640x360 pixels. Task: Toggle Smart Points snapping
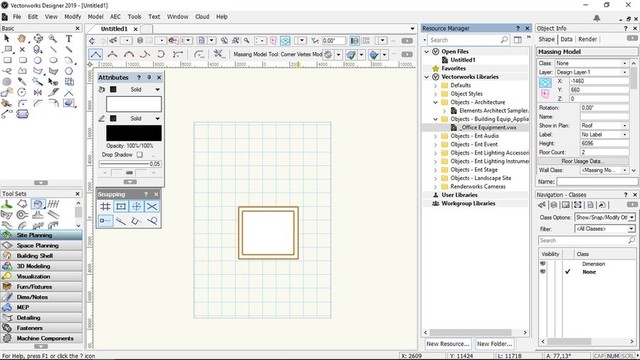coord(105,221)
